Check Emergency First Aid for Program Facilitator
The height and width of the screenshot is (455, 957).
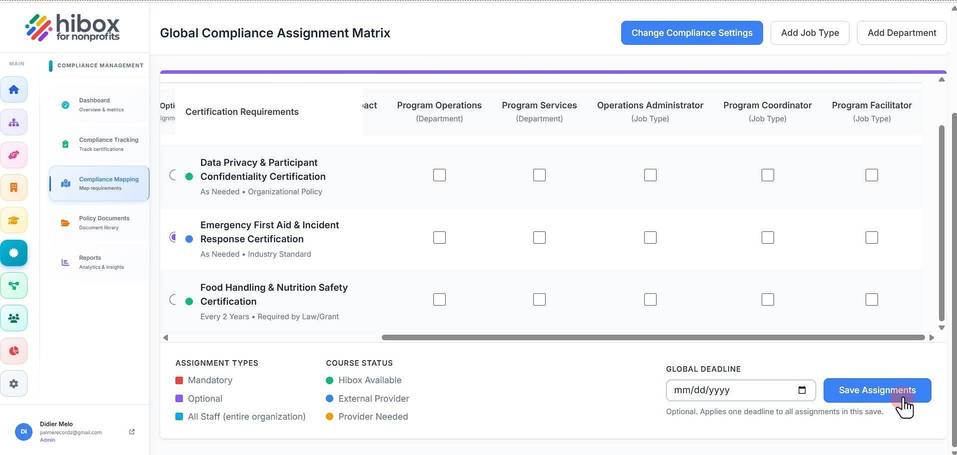point(872,238)
